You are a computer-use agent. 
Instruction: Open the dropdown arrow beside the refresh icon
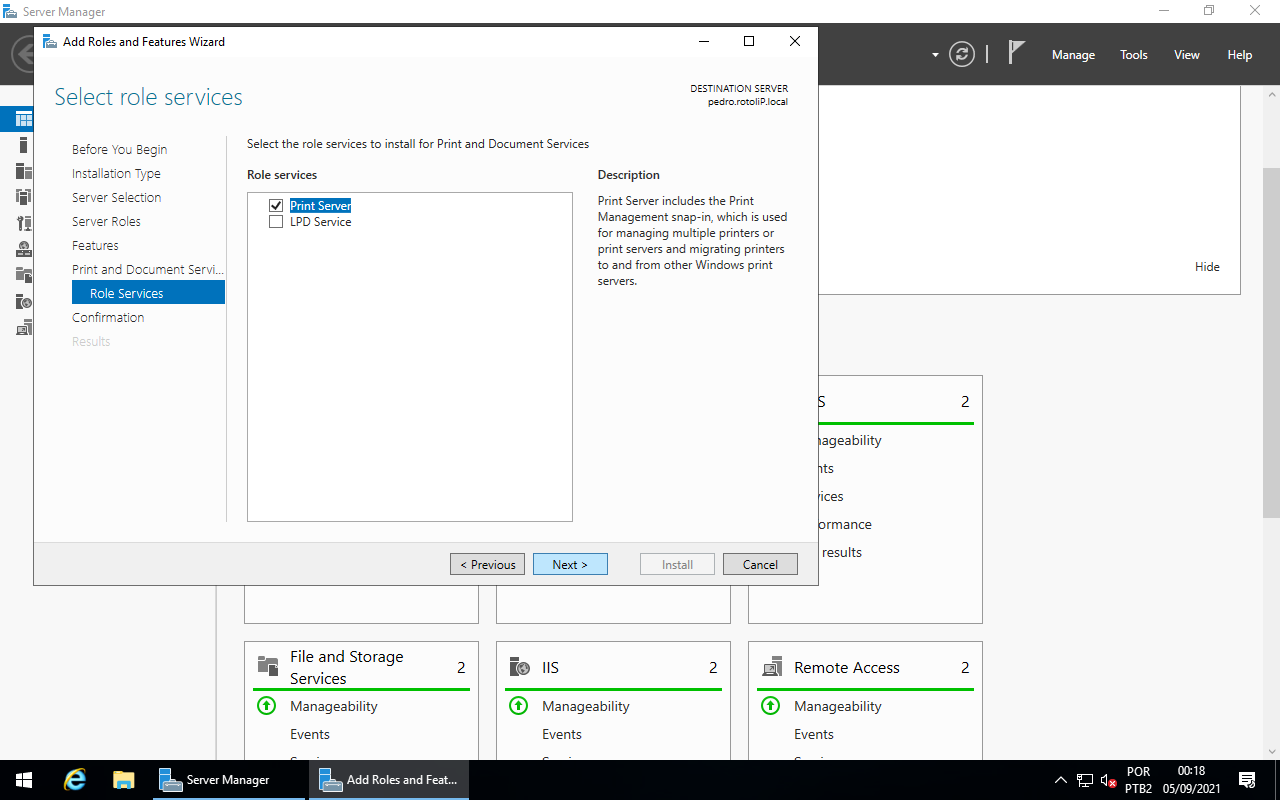point(935,55)
